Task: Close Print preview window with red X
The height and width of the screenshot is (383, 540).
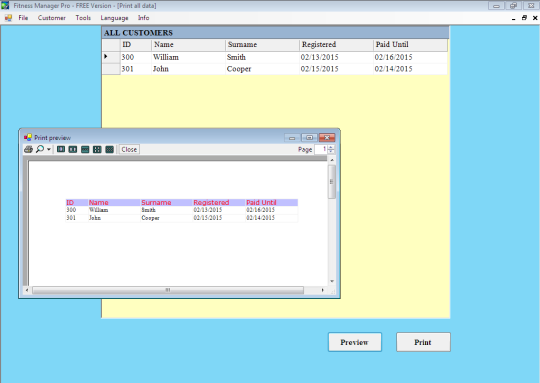Action: pos(327,138)
